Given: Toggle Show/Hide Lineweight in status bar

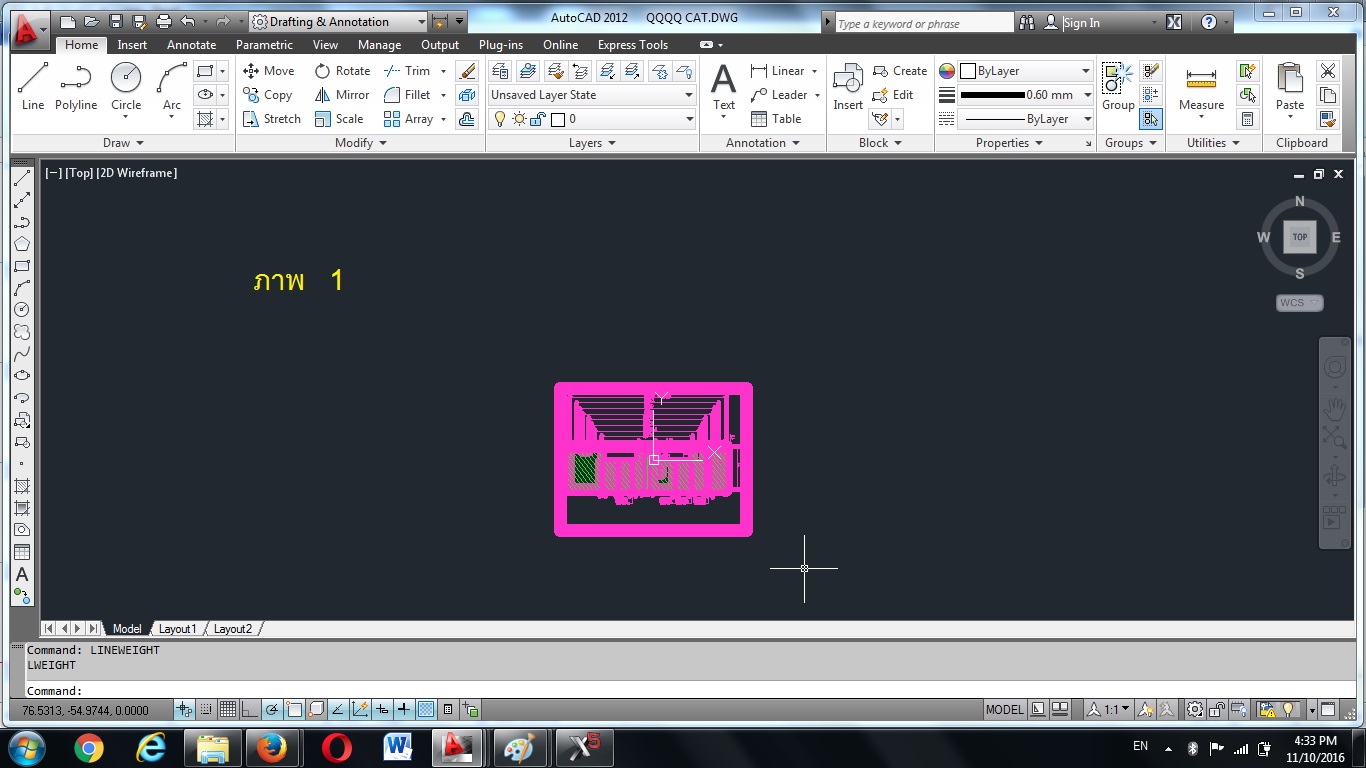Looking at the screenshot, I should [x=404, y=710].
